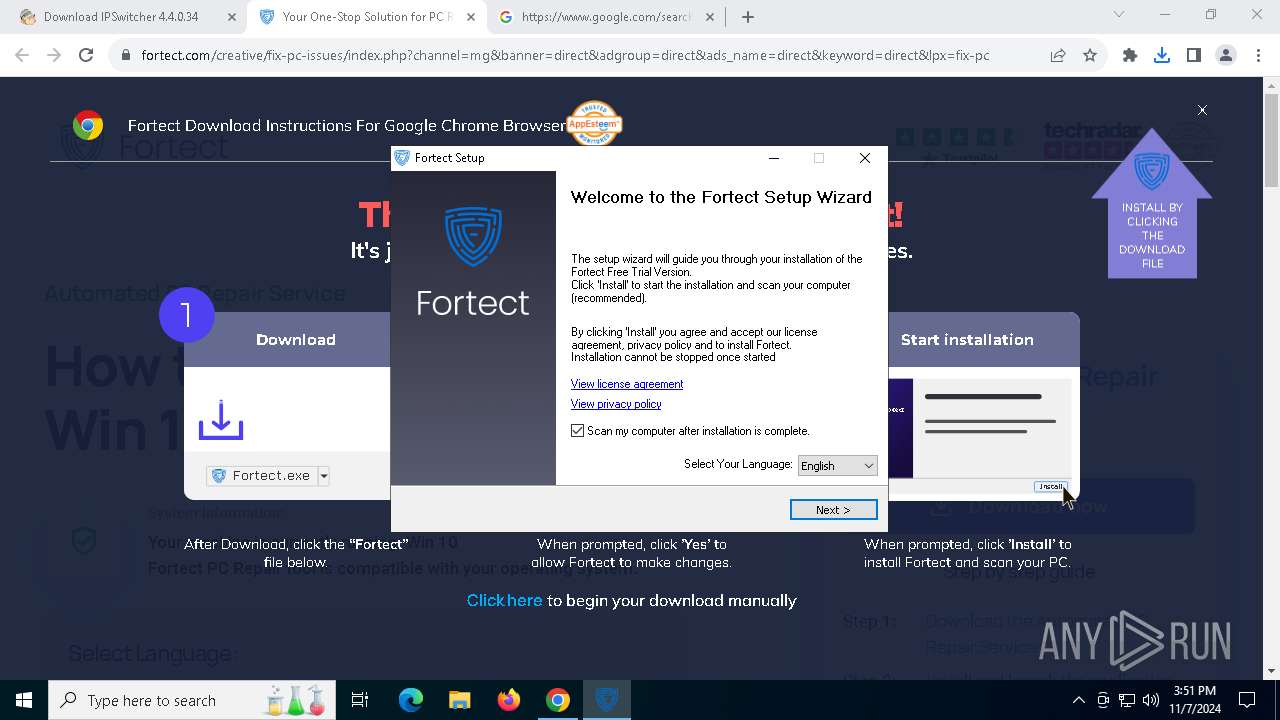Open Chrome profile avatar icon
1280x720 pixels.
click(x=1226, y=56)
